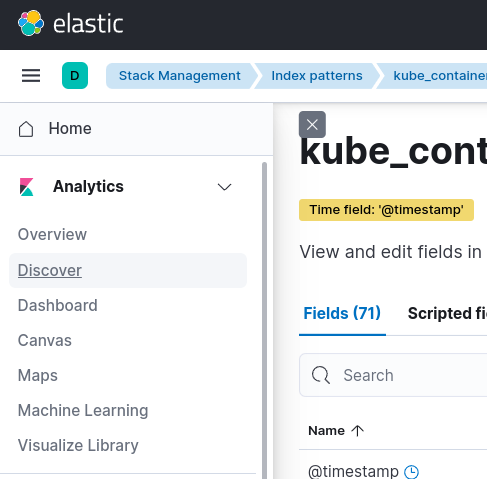Switch to Fields (71) tab
The width and height of the screenshot is (487, 479).
coord(342,313)
